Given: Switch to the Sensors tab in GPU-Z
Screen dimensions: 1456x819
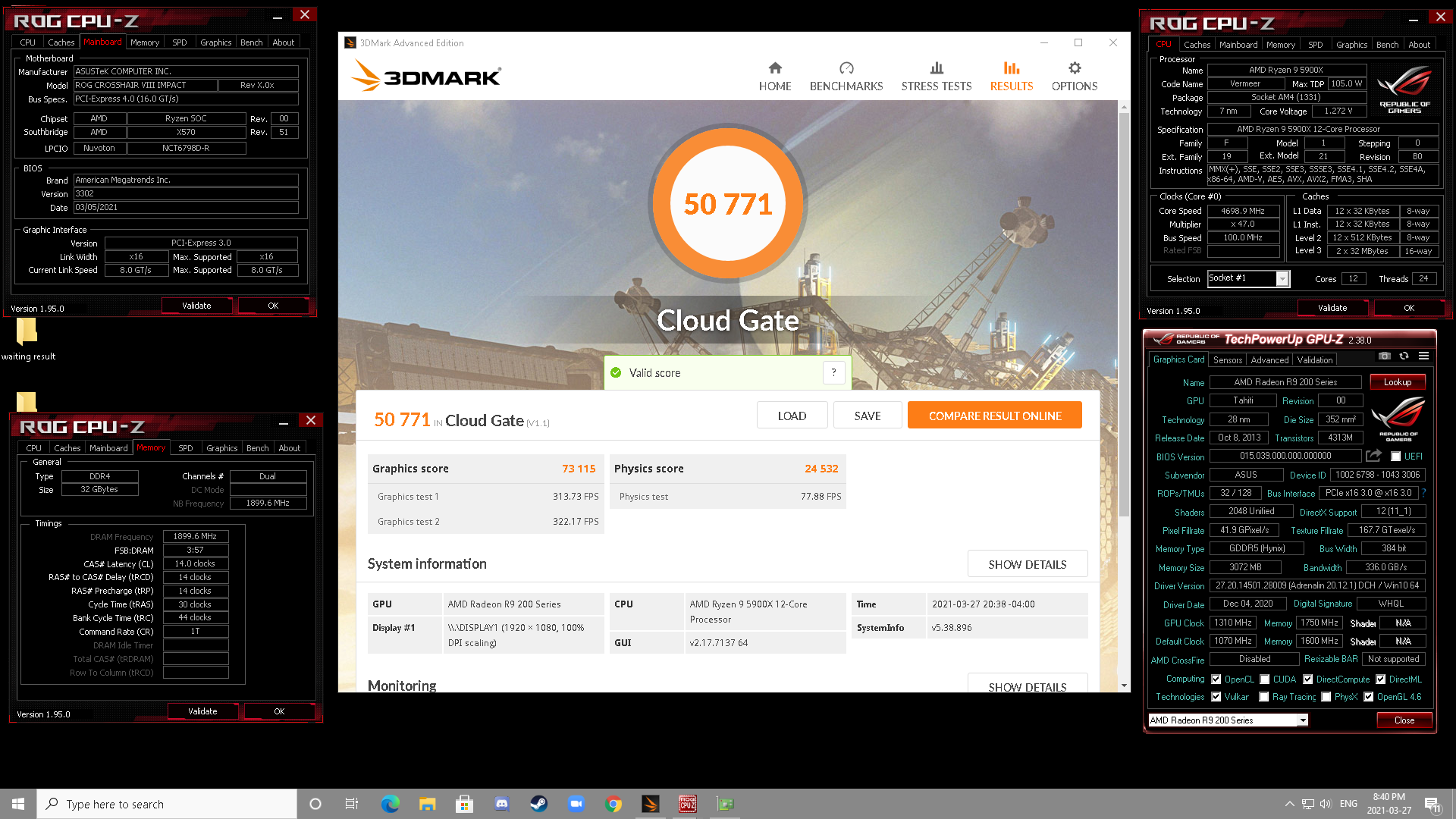Looking at the screenshot, I should point(1228,360).
